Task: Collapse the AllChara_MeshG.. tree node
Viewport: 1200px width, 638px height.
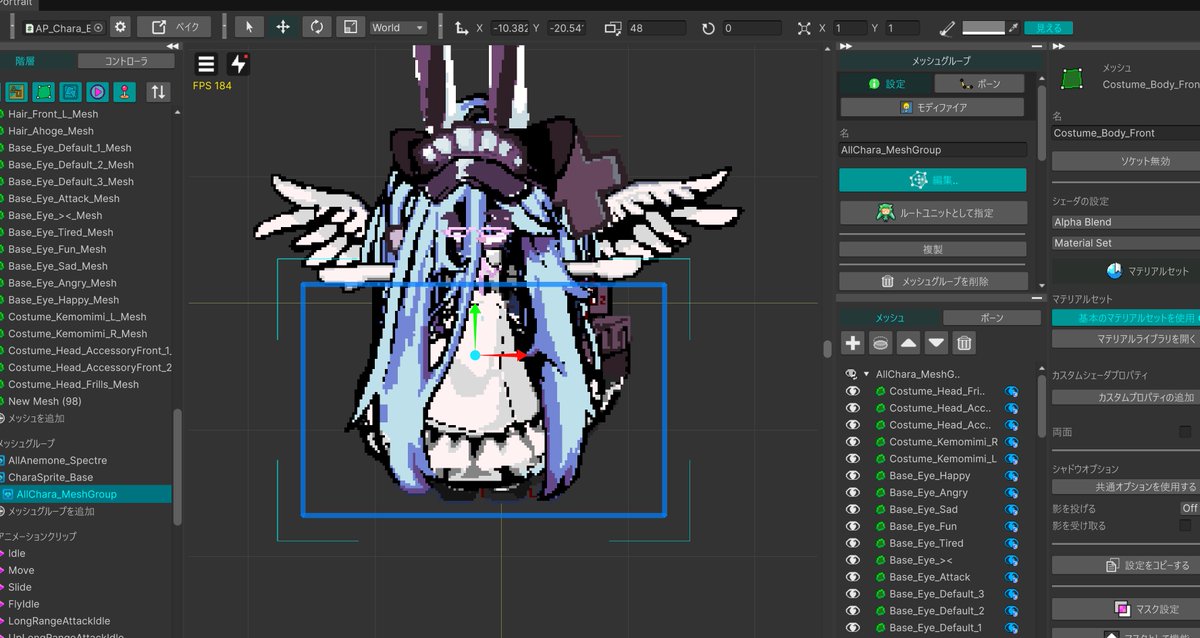Action: [866, 374]
